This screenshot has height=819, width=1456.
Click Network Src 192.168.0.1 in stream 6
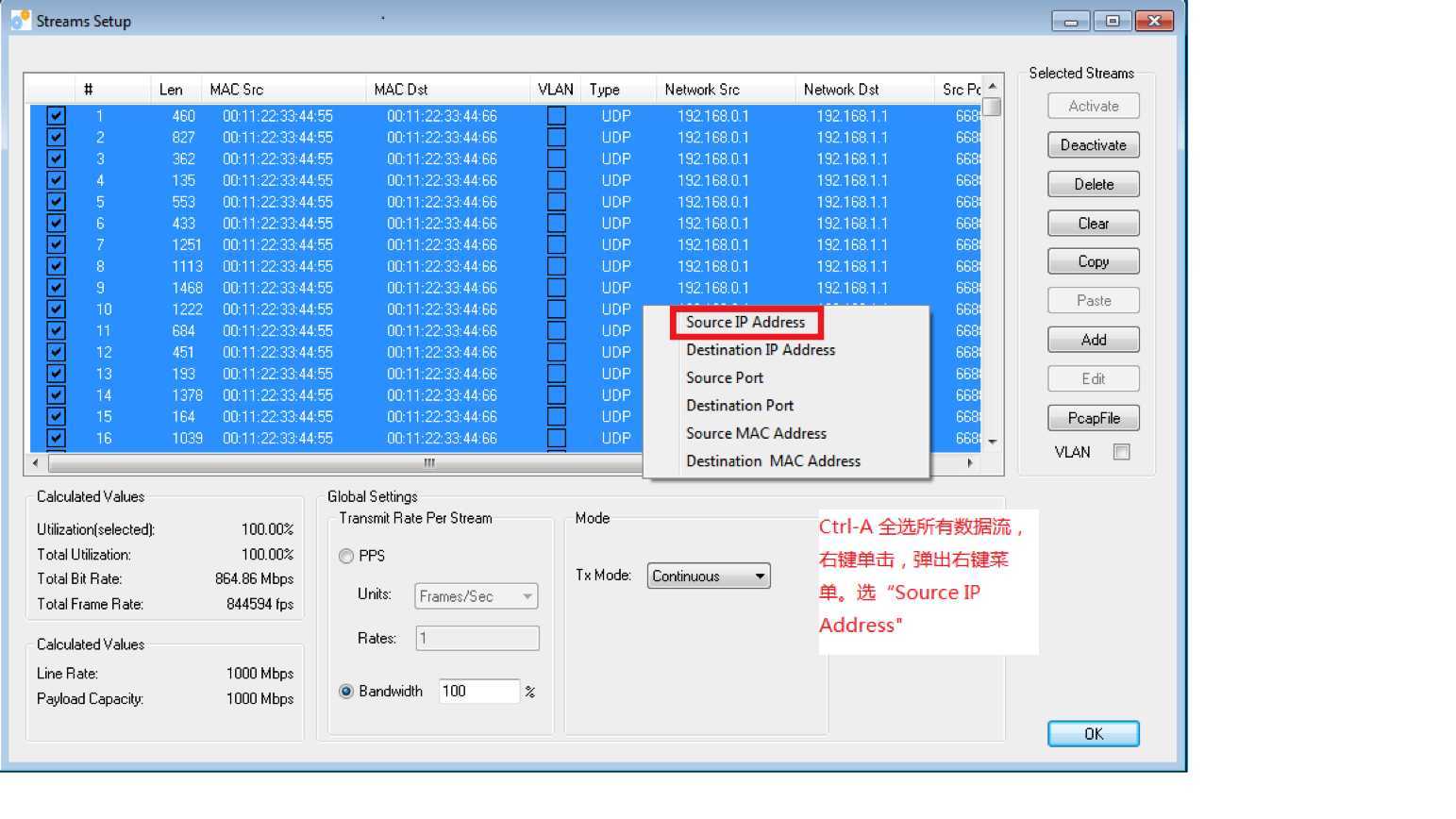coord(713,224)
